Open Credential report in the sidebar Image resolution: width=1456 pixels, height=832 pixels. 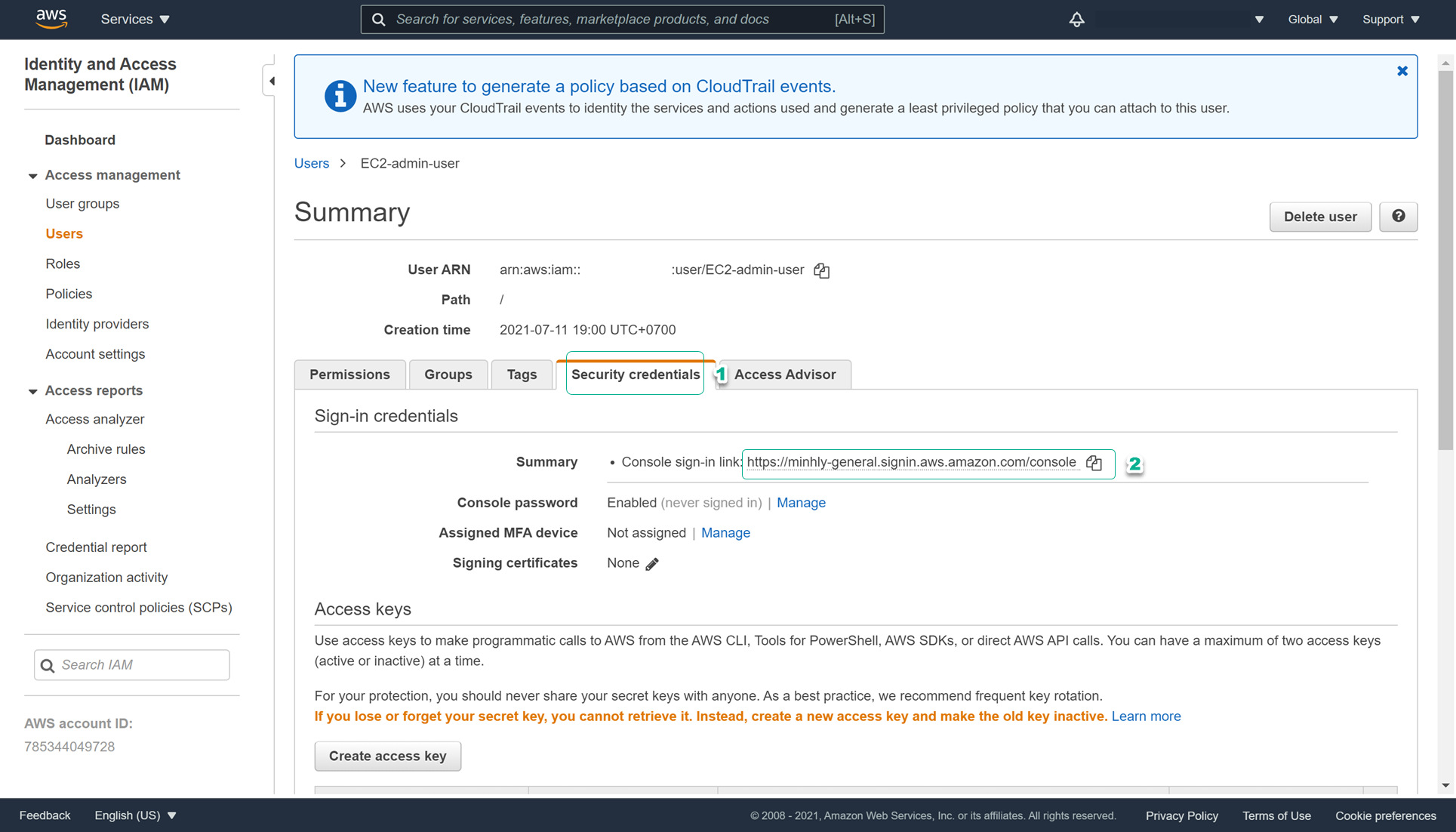point(96,548)
